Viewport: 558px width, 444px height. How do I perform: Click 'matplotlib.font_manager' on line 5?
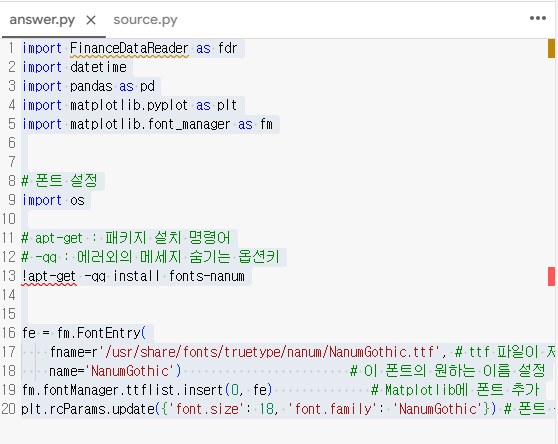(150, 124)
